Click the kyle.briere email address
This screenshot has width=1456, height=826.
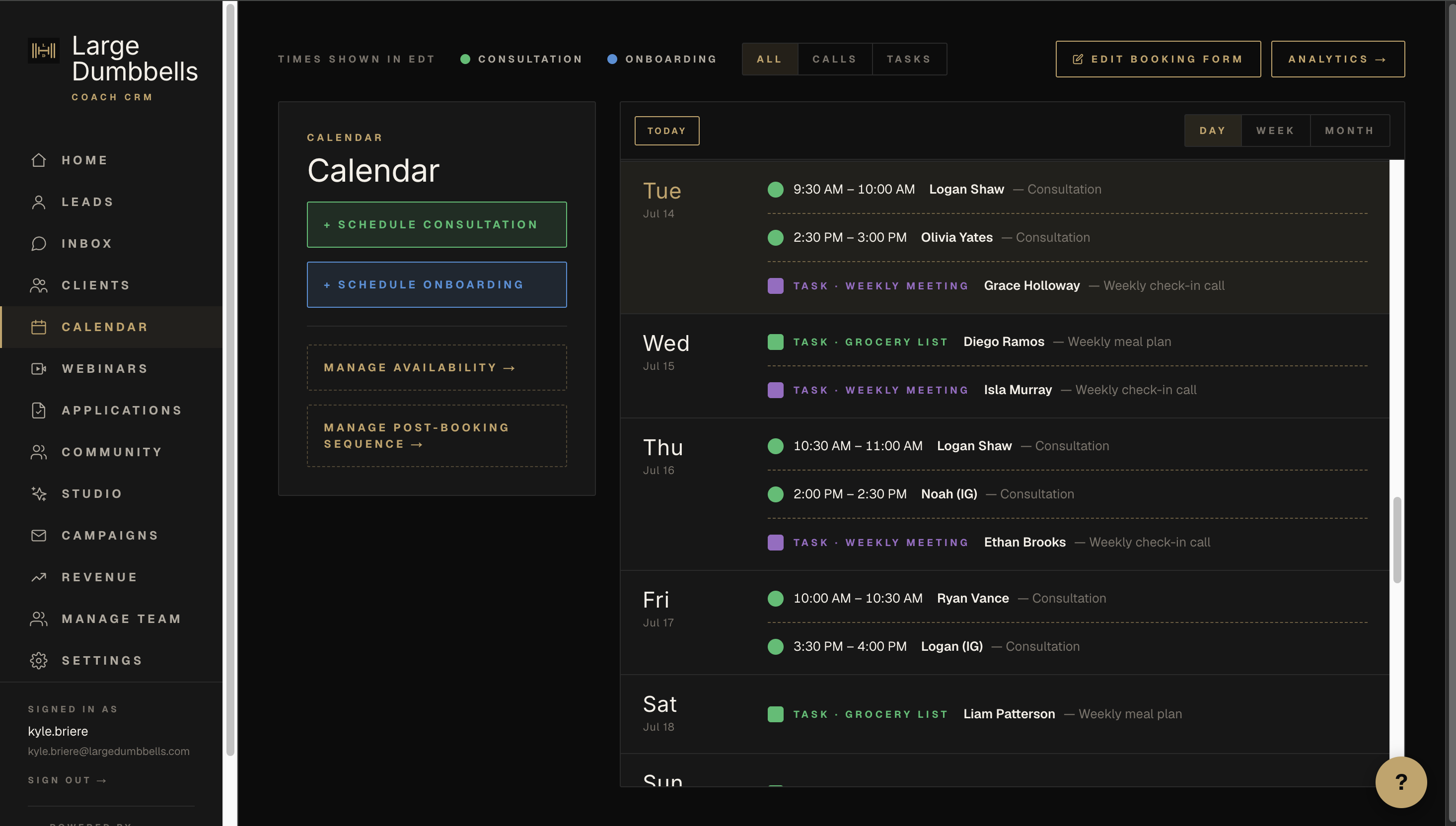[108, 751]
